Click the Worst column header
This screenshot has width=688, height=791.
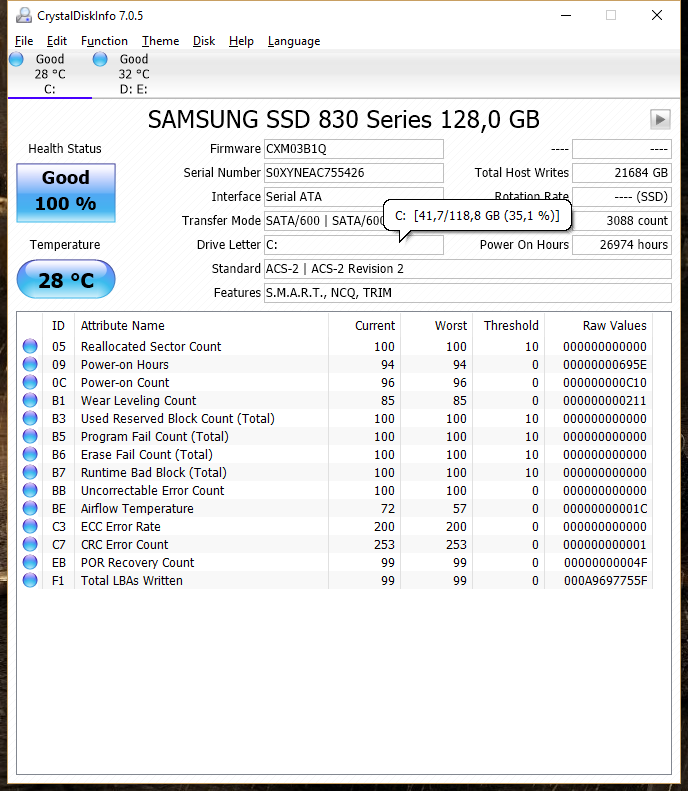coord(437,325)
